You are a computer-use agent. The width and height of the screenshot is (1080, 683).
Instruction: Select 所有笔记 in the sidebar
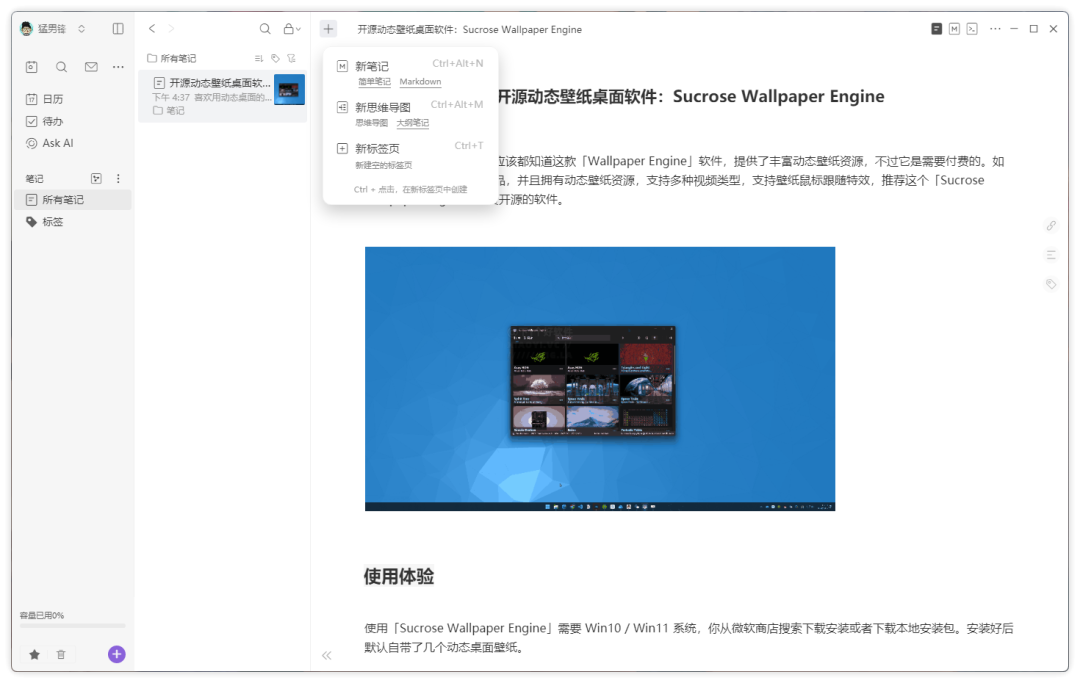73,200
